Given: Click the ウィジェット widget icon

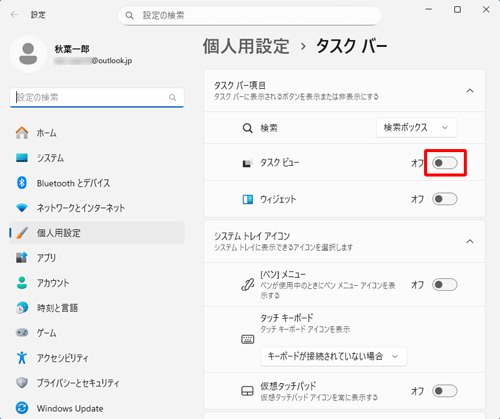Looking at the screenshot, I should coord(247,199).
